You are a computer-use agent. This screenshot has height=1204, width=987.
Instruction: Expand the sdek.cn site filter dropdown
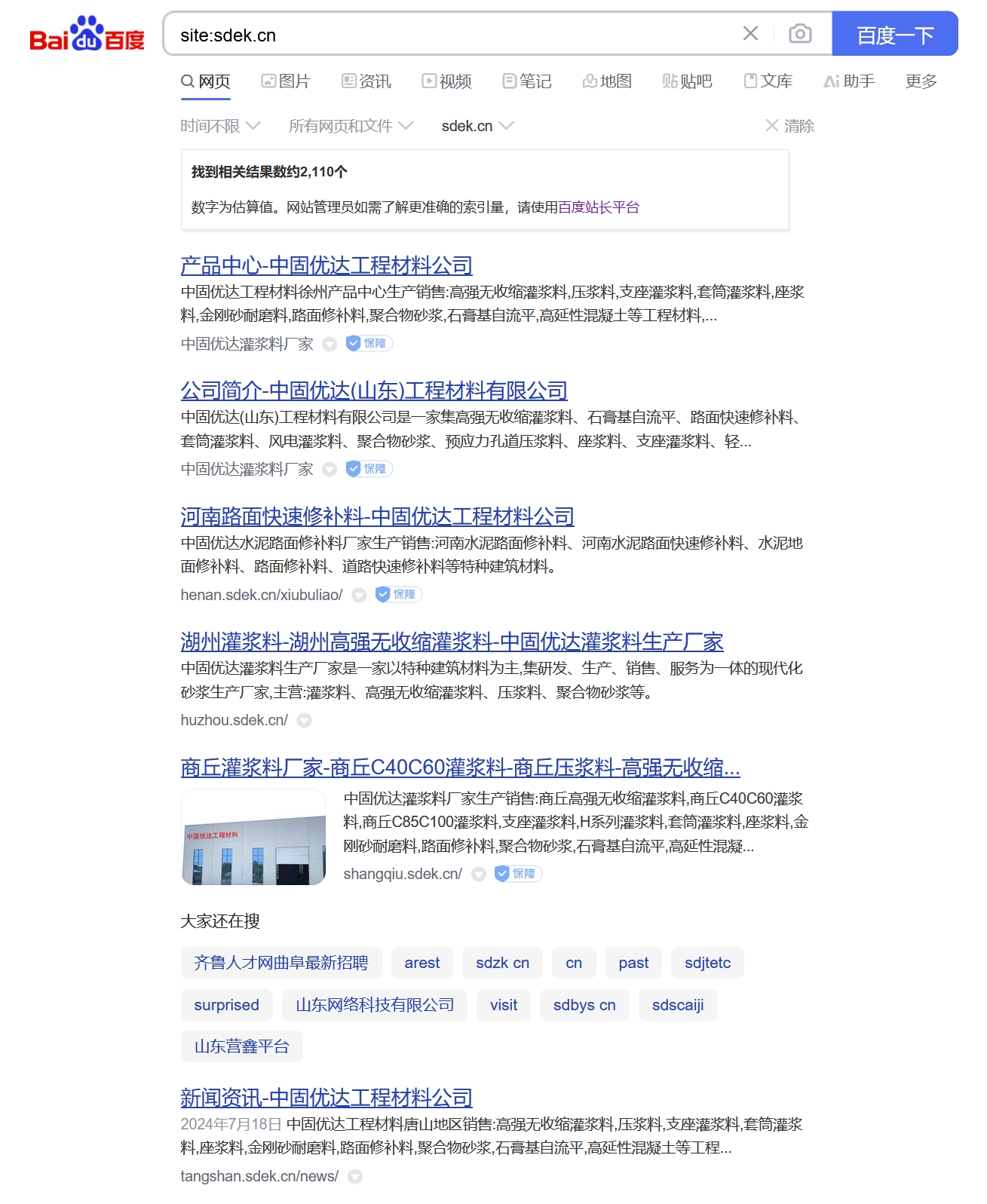[x=477, y=126]
